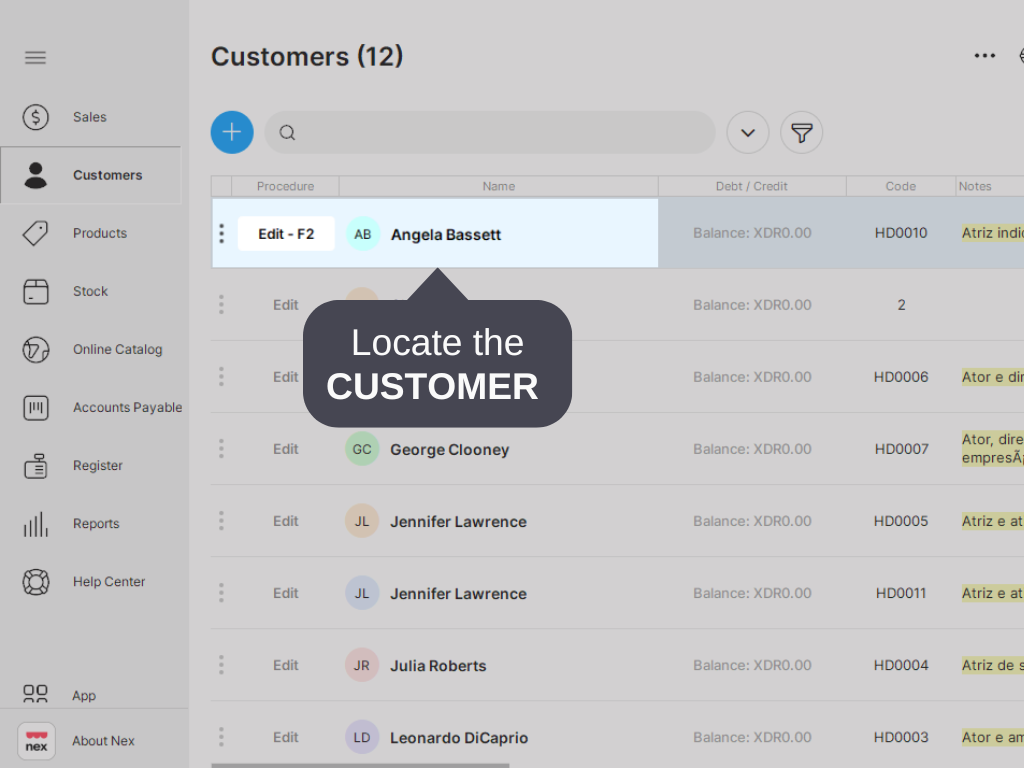Open row menu dots for Julia Roberts
The width and height of the screenshot is (1024, 768).
tap(221, 665)
